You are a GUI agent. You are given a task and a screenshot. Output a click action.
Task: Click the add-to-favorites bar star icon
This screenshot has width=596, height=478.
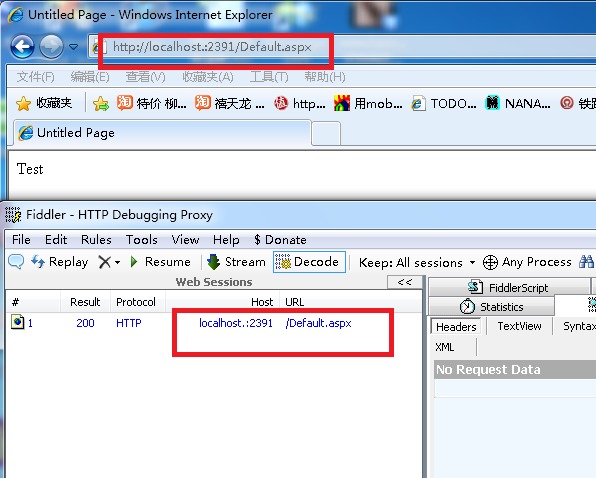[x=101, y=103]
